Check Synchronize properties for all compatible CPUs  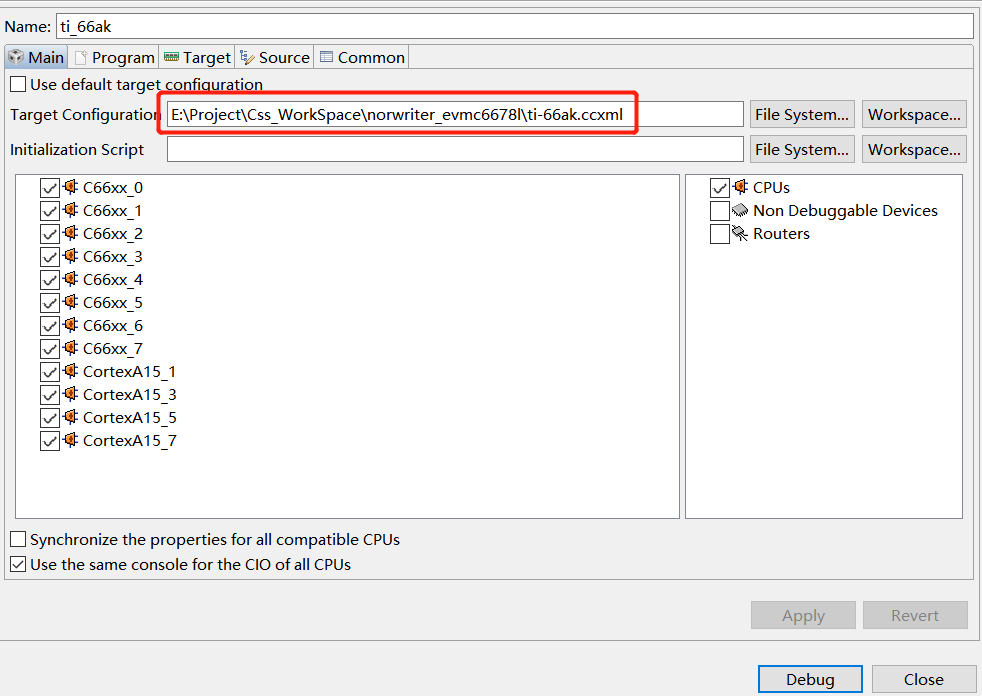[17, 539]
